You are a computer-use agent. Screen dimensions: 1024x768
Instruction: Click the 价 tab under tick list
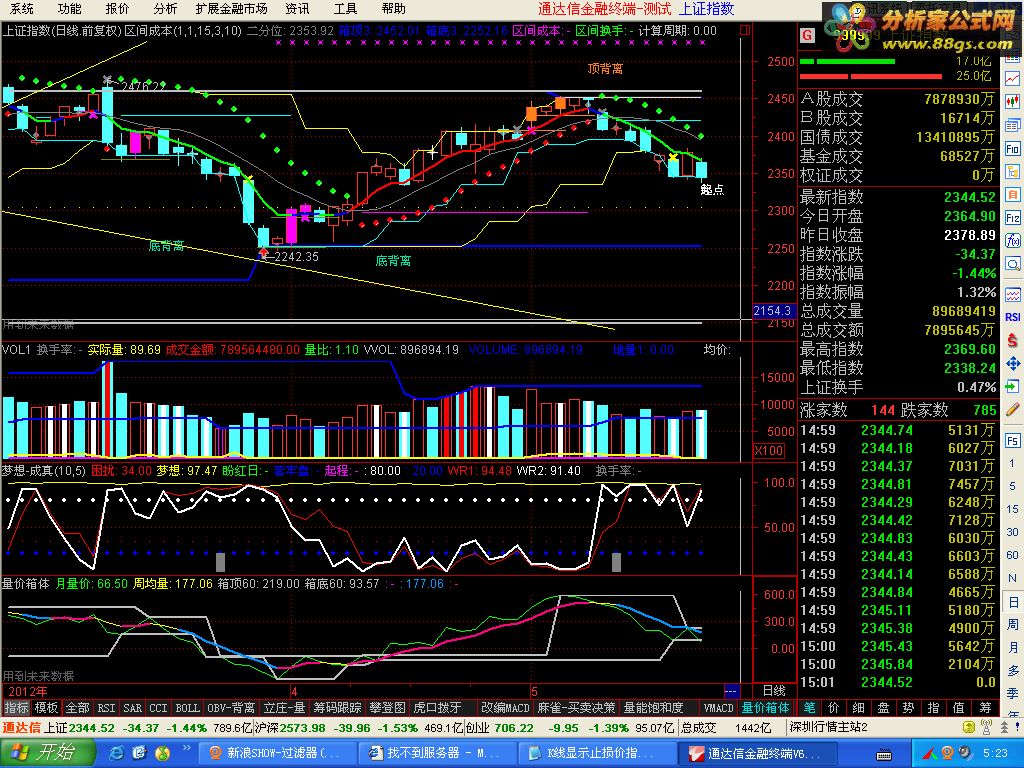(834, 707)
